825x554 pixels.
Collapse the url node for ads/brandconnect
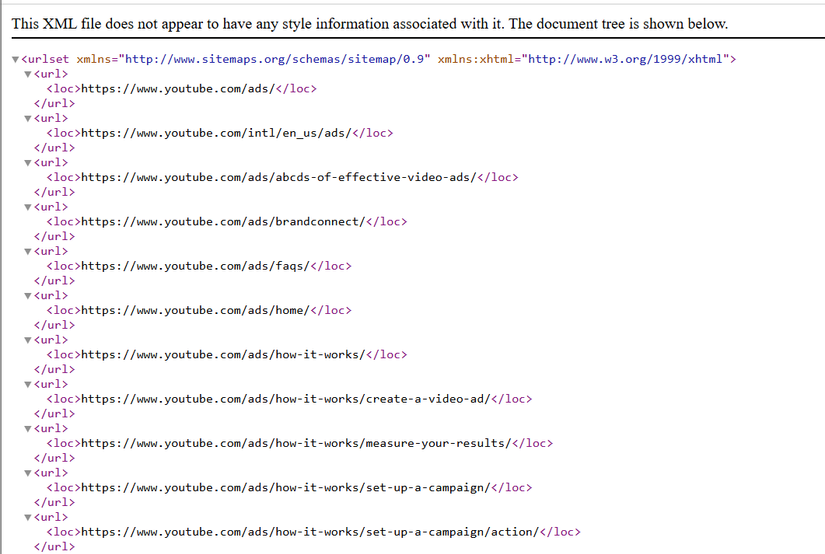click(28, 207)
